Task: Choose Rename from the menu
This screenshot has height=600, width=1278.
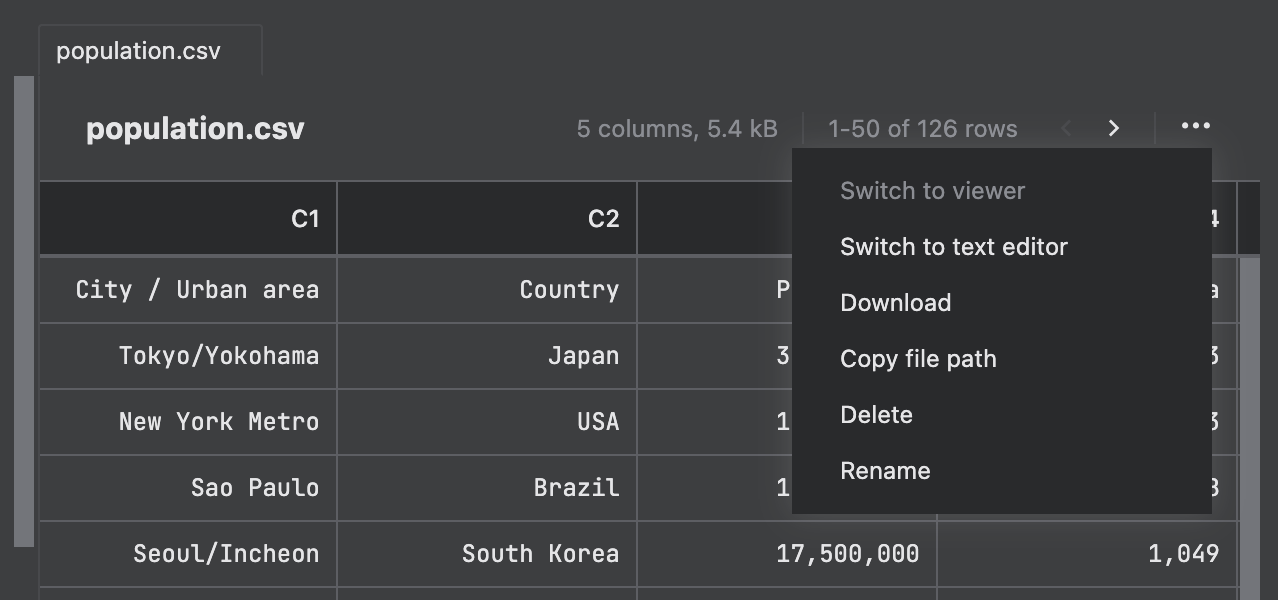Action: tap(885, 470)
